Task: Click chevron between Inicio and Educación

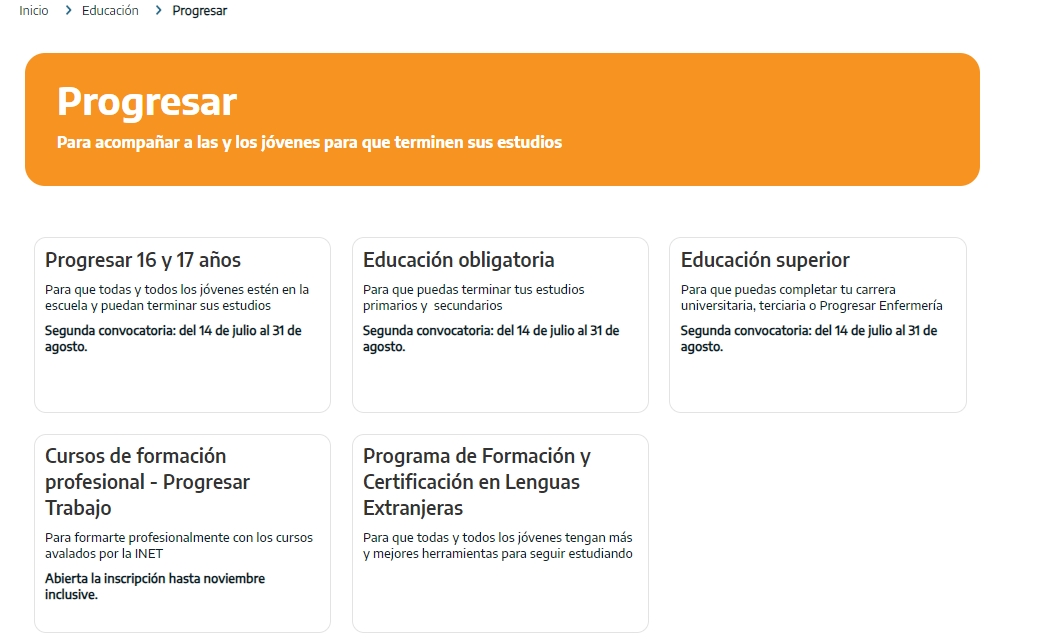Action: click(x=68, y=11)
